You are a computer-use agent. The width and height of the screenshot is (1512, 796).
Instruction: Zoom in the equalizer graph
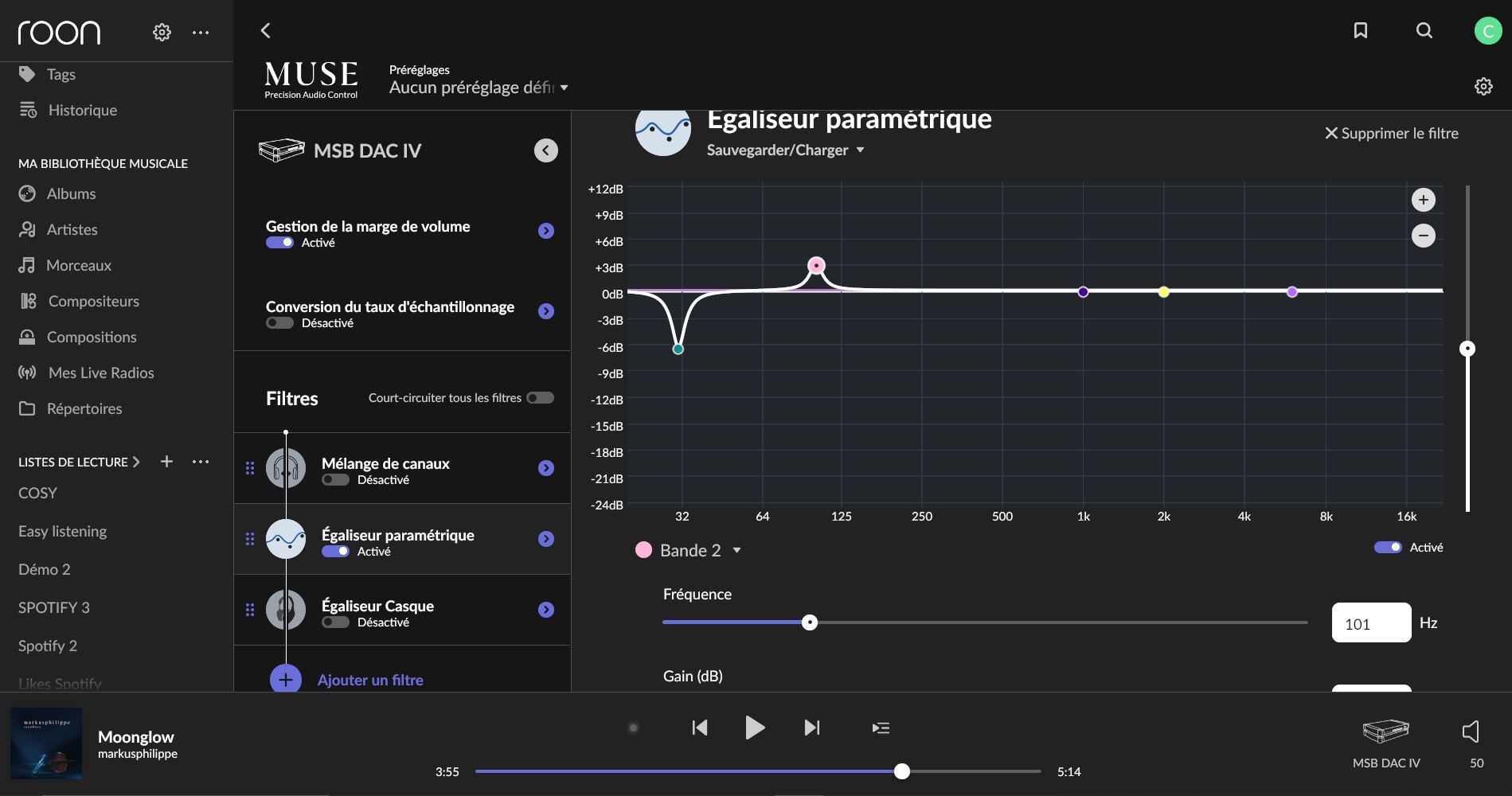1423,200
